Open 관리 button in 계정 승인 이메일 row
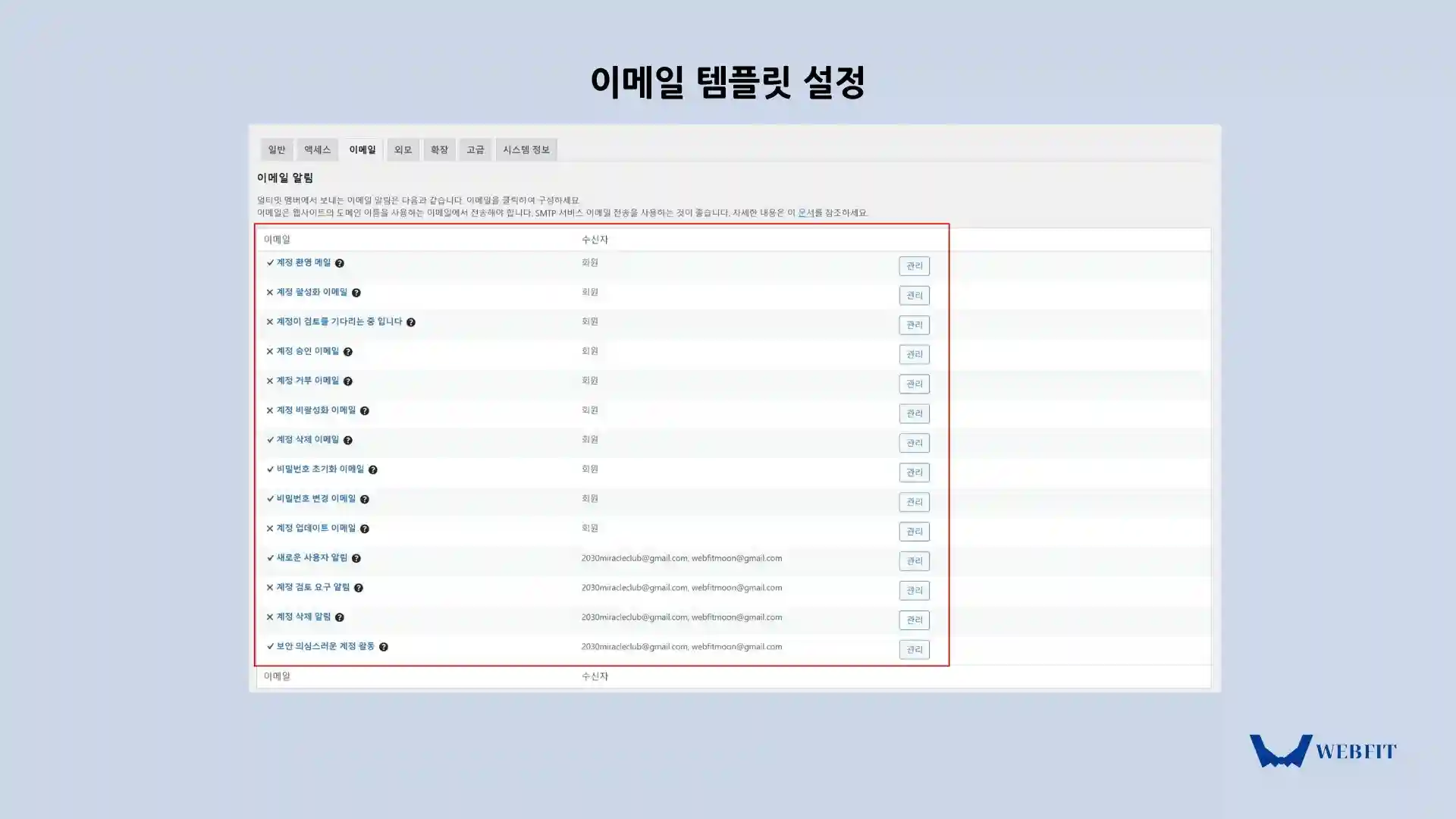1456x819 pixels. (915, 355)
